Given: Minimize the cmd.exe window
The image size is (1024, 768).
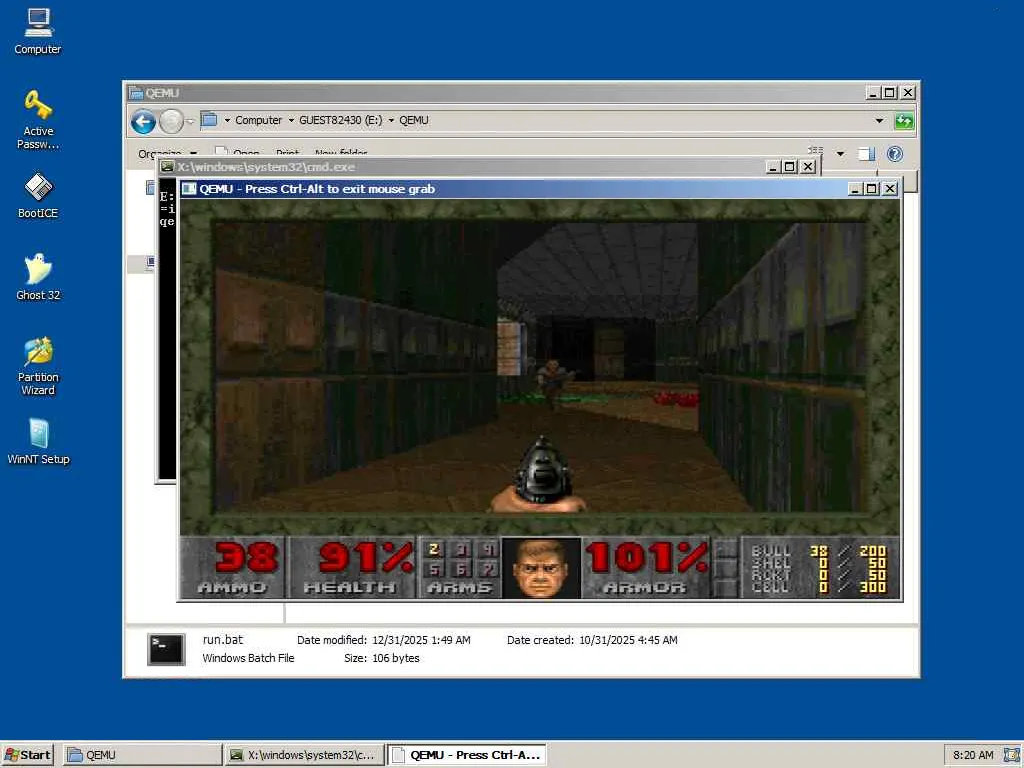Looking at the screenshot, I should click(x=773, y=167).
